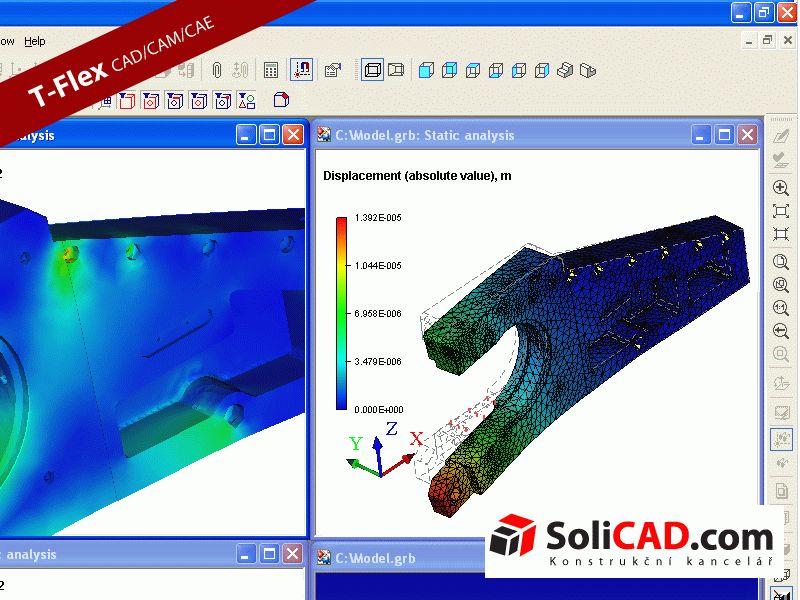This screenshot has height=600, width=800.
Task: Select the cube view with cyan left face
Action: tap(519, 70)
